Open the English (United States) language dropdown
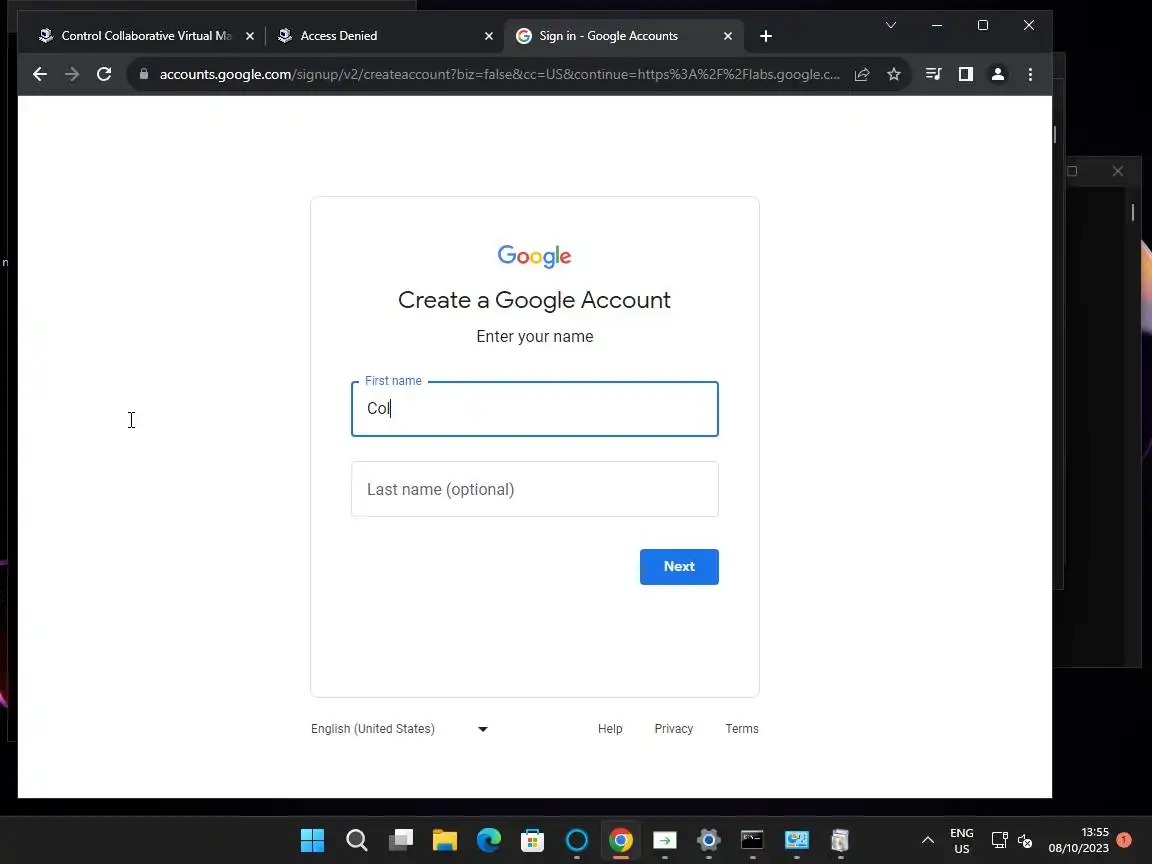 pyautogui.click(x=400, y=729)
